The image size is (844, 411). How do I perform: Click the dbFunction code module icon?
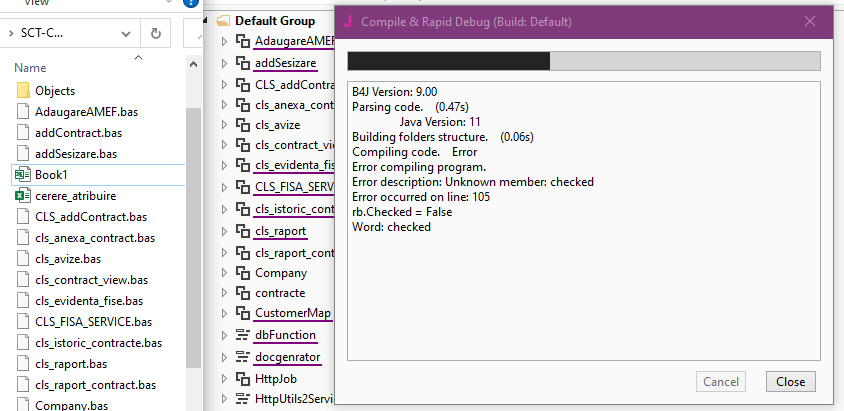coord(242,335)
